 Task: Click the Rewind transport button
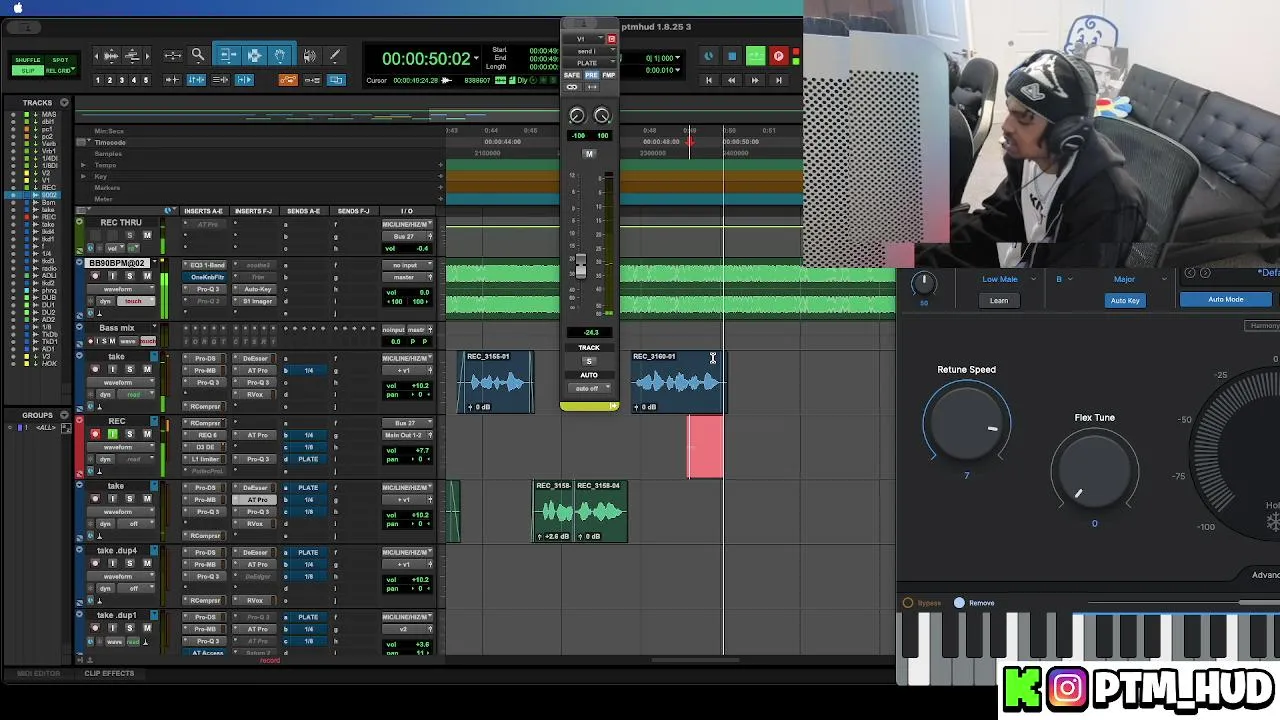click(x=731, y=80)
